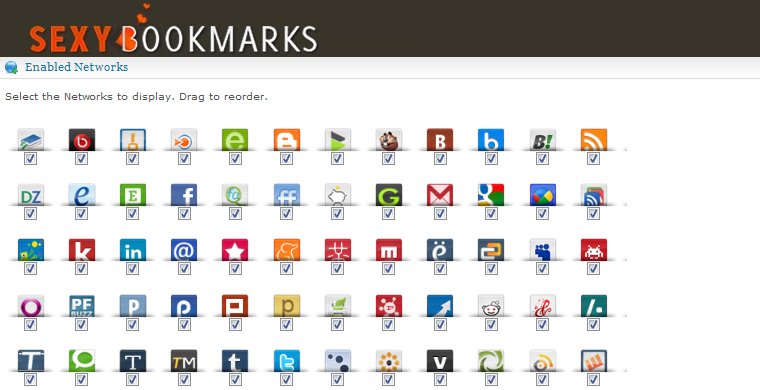Toggle the checkbox under orange RSS icon
The image size is (760, 390).
click(594, 158)
